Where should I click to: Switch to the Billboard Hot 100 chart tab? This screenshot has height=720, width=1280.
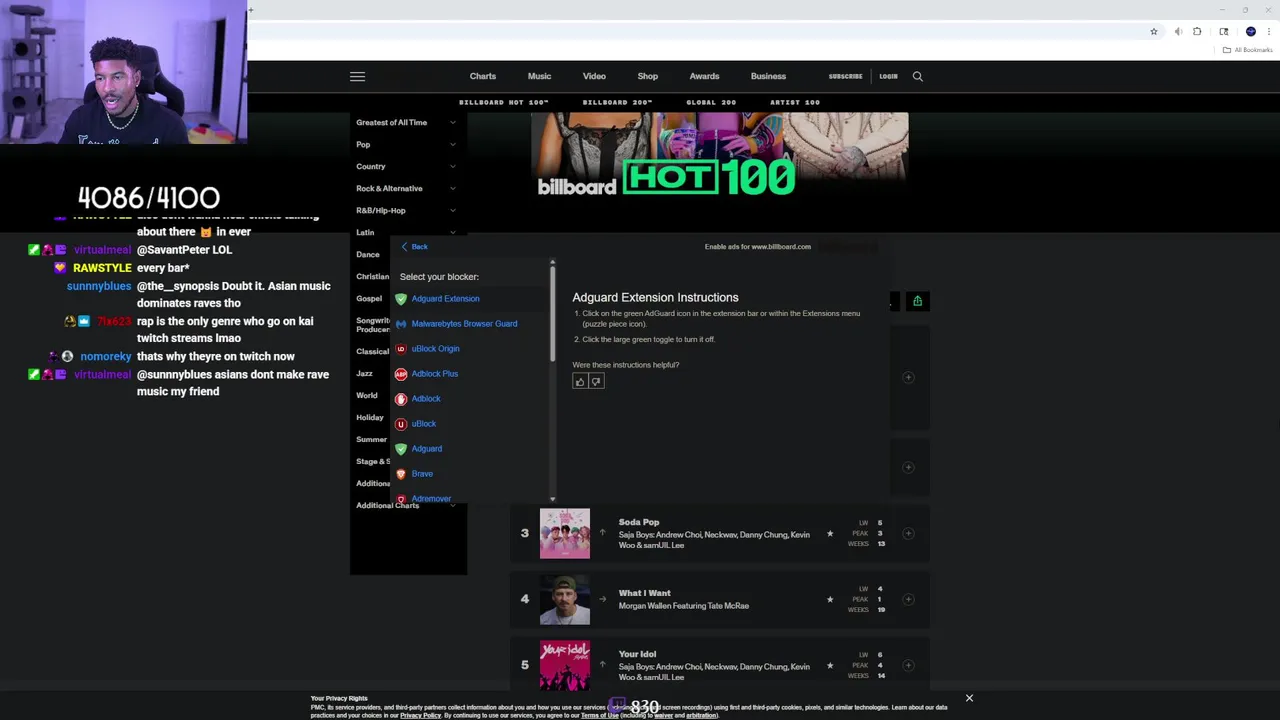(504, 102)
